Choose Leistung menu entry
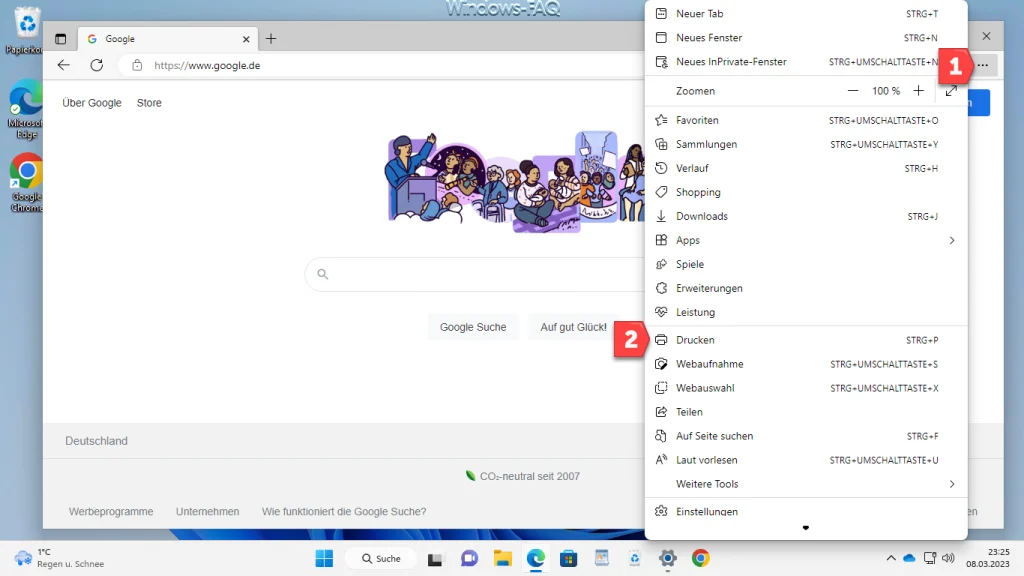Image resolution: width=1024 pixels, height=576 pixels. coord(806,312)
